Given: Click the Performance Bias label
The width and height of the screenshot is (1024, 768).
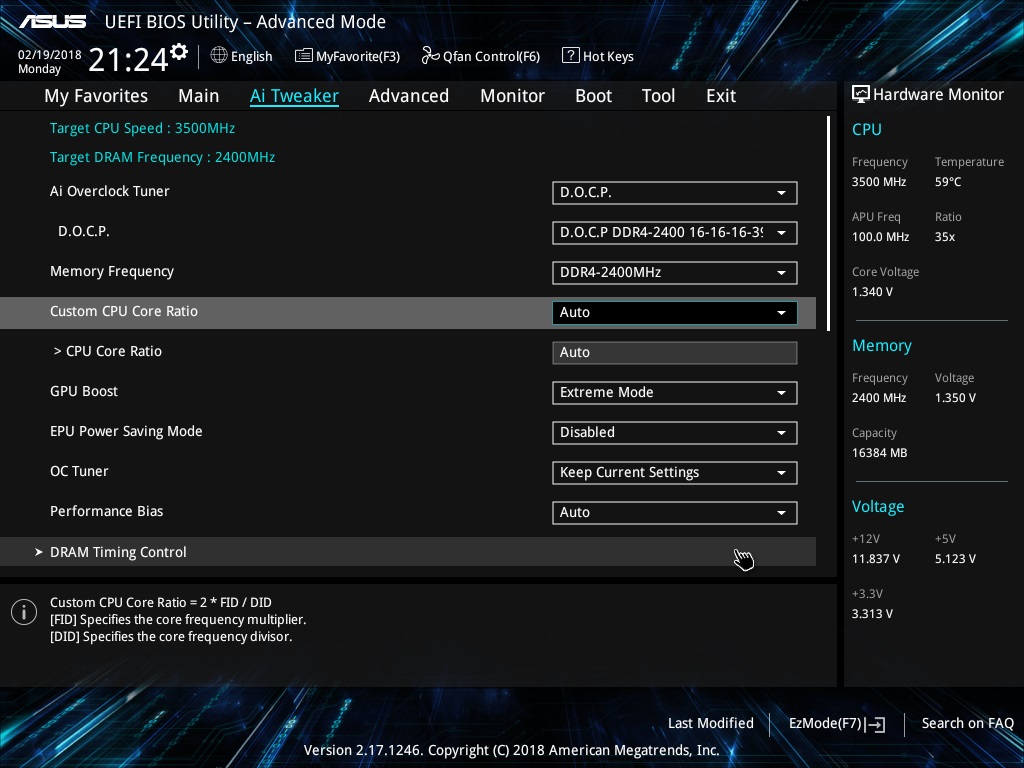Looking at the screenshot, I should pos(106,511).
